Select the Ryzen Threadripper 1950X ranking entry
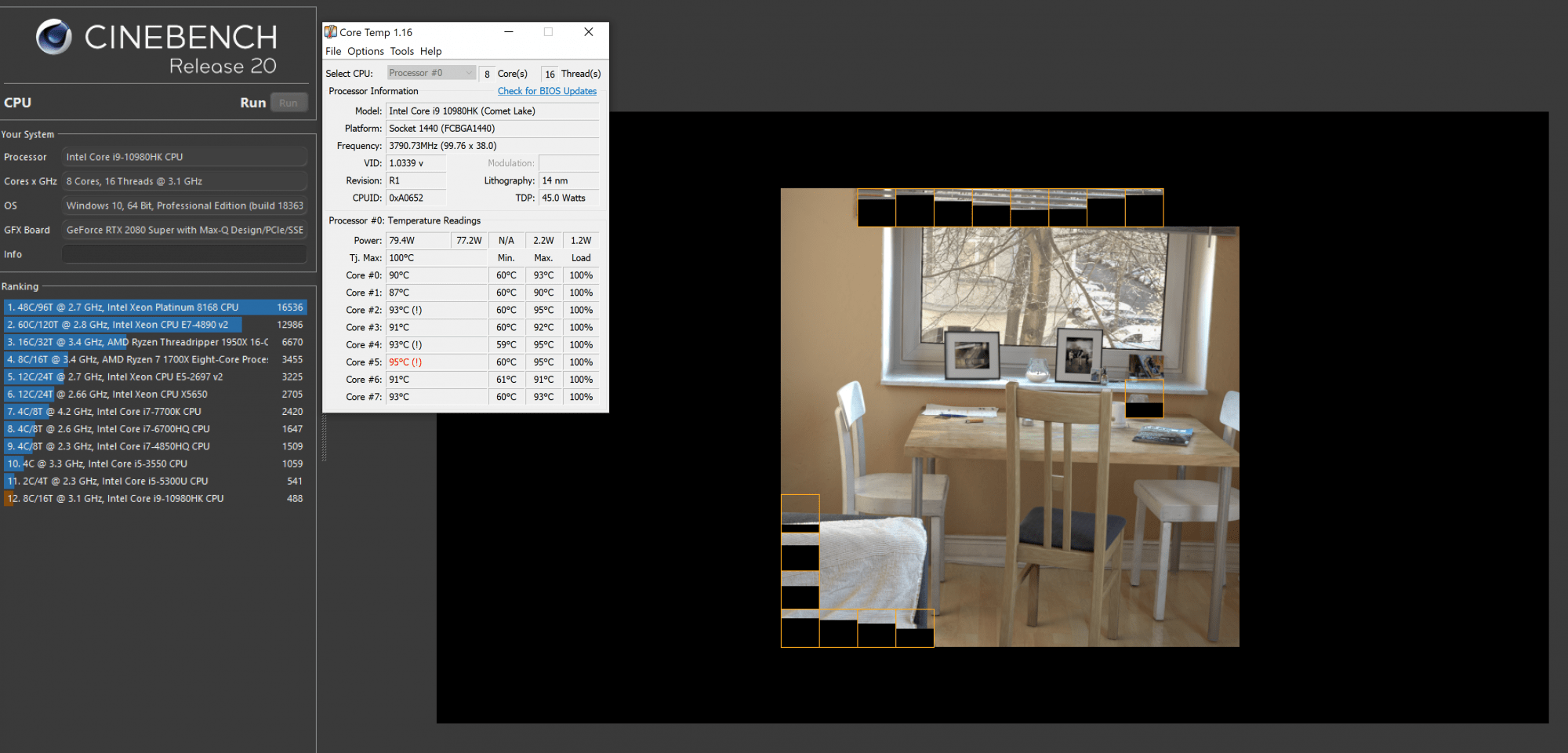This screenshot has width=1568, height=753. coord(155,342)
